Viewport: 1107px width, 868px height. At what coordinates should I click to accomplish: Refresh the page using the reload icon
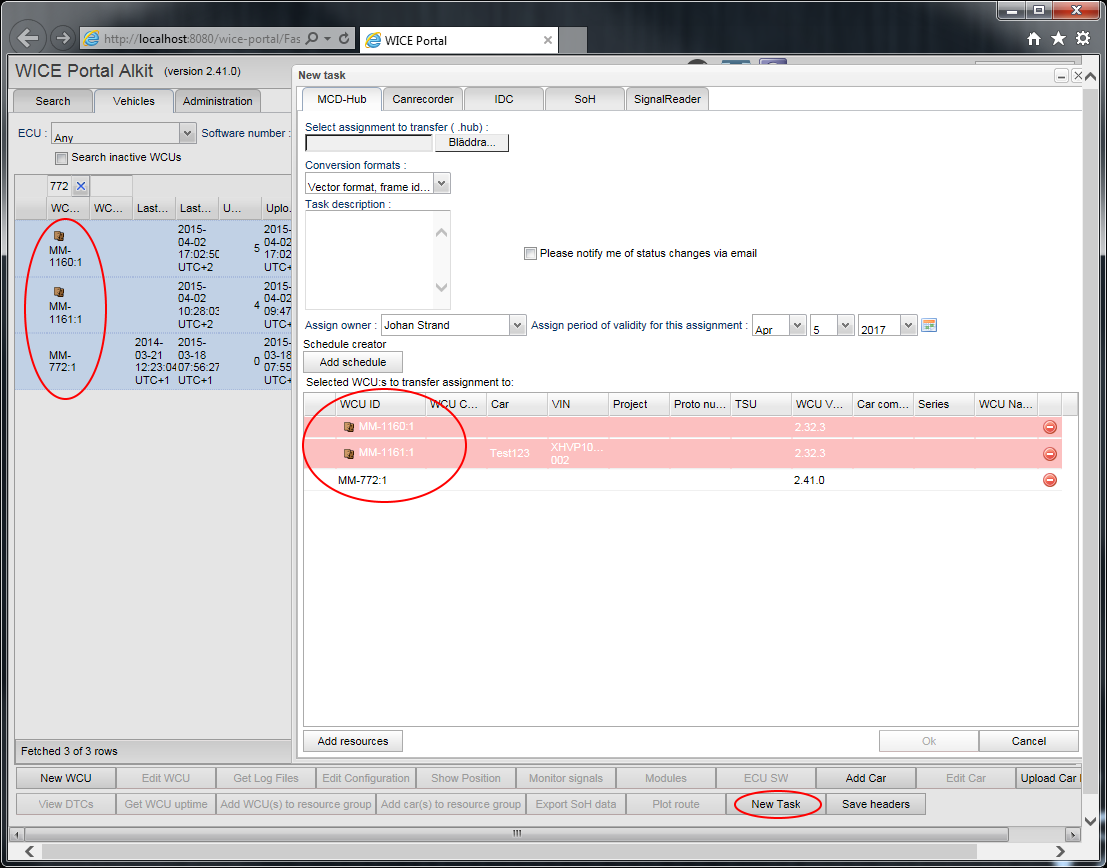[x=345, y=39]
